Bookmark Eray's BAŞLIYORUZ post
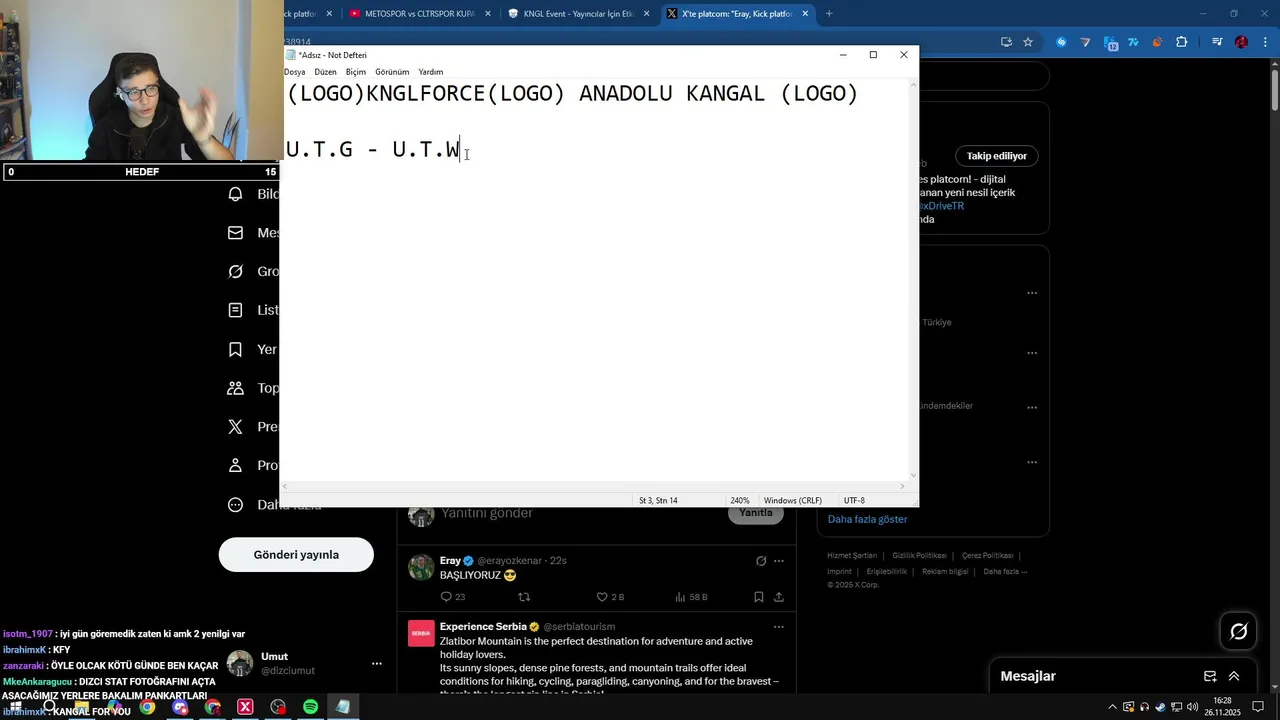Image resolution: width=1280 pixels, height=720 pixels. tap(759, 597)
